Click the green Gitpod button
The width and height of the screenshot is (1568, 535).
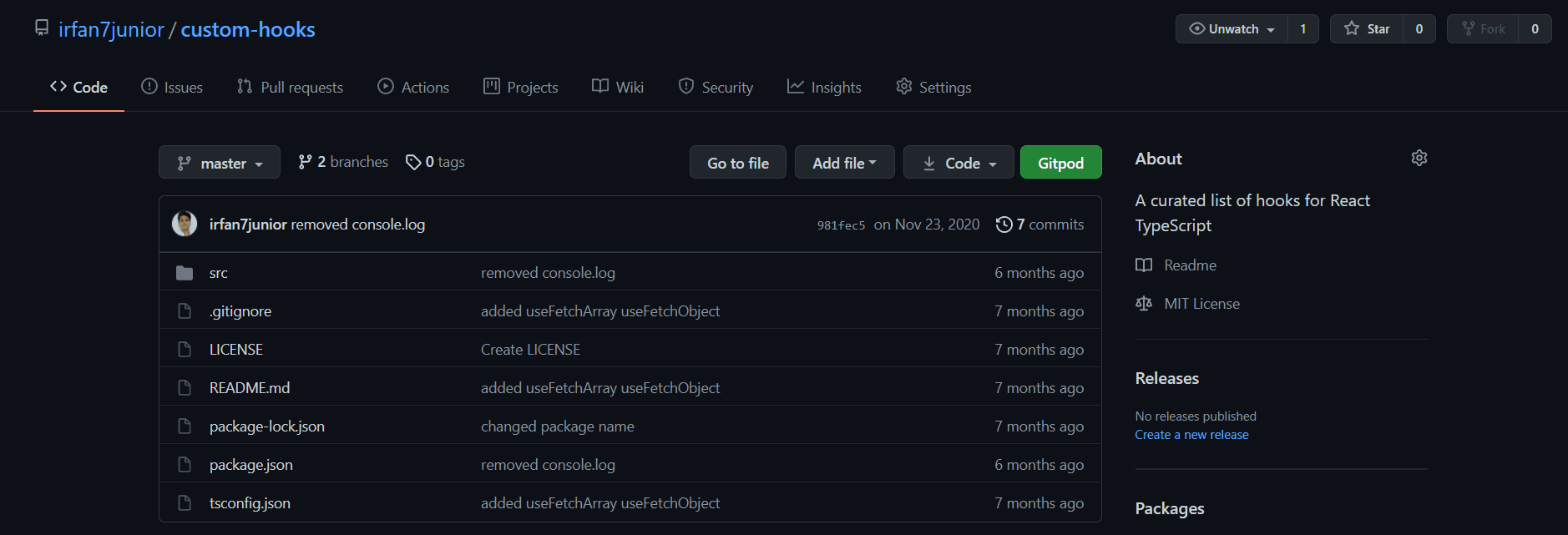[1060, 163]
